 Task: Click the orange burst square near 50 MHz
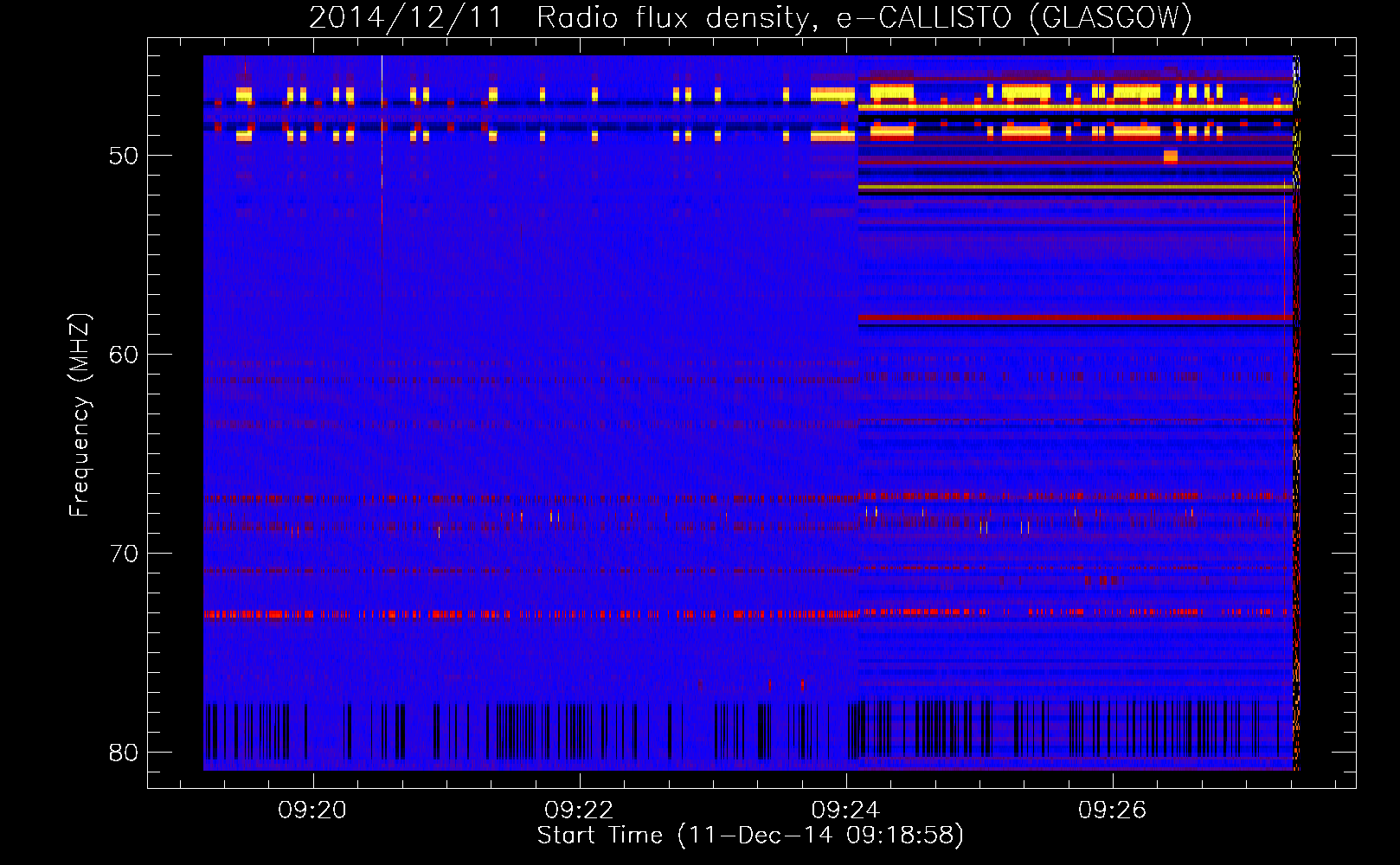(1171, 157)
